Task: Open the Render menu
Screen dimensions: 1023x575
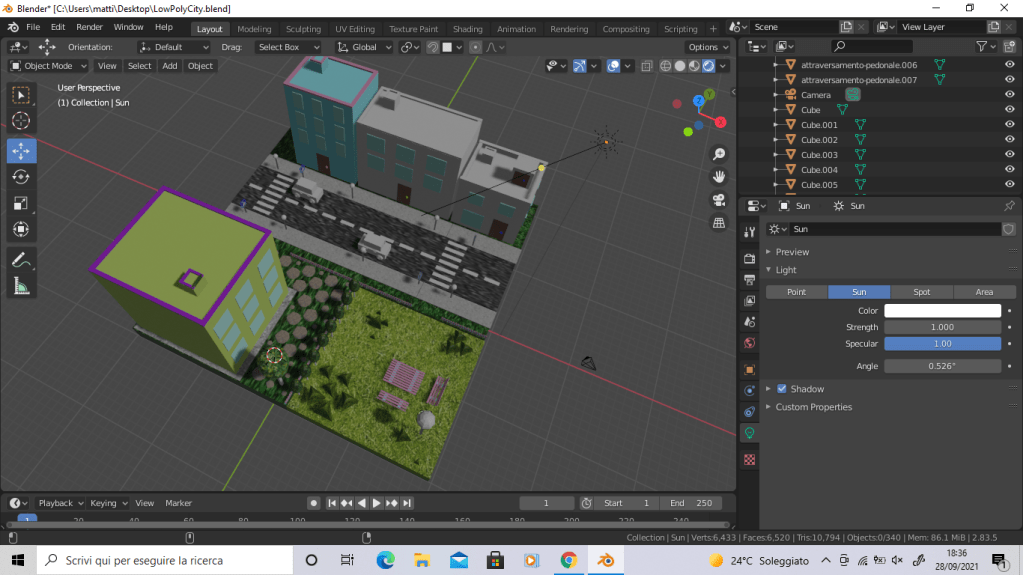Action: click(89, 27)
